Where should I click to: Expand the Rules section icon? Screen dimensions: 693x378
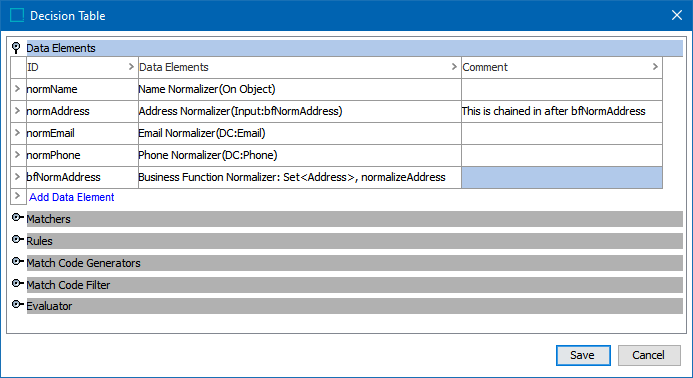click(17, 240)
